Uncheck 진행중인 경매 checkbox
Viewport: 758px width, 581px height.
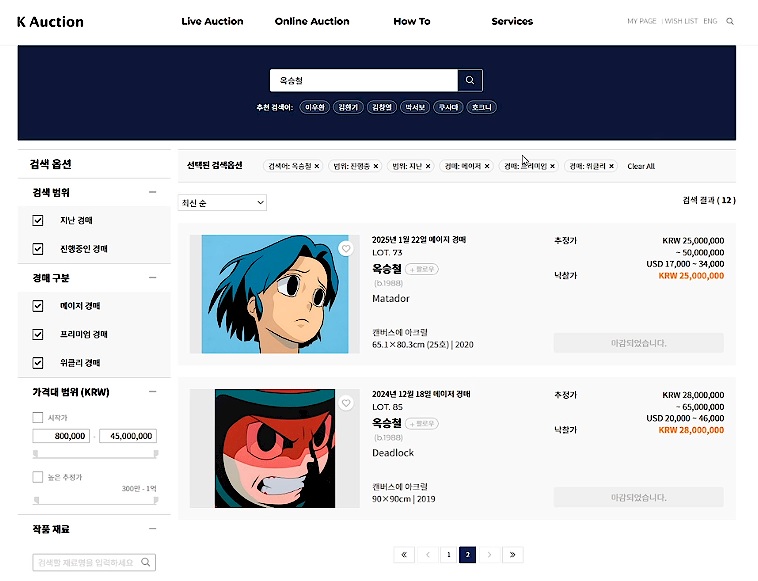(38, 249)
